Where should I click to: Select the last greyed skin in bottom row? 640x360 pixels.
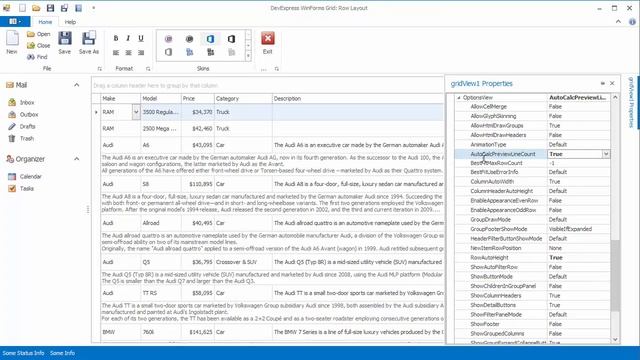point(231,52)
